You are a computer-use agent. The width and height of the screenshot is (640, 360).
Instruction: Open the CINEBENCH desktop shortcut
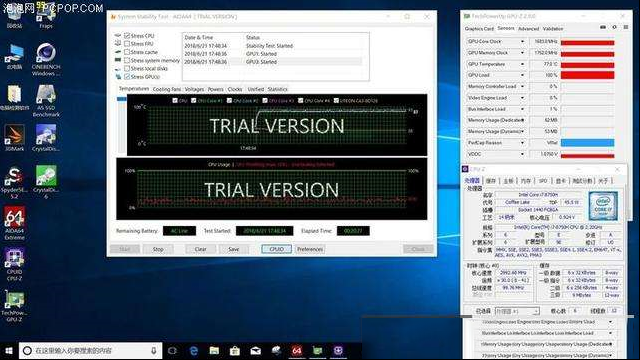coord(46,60)
